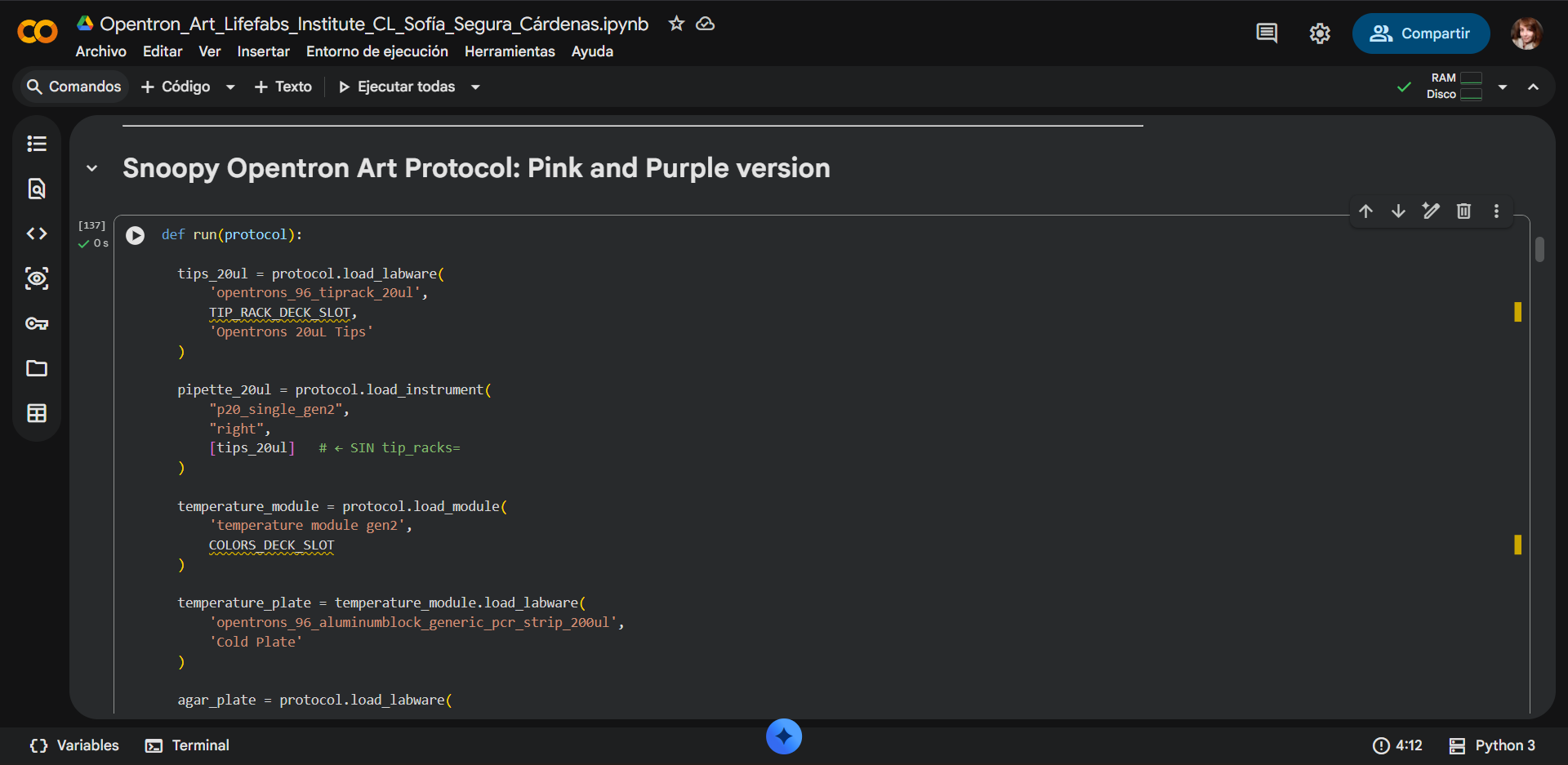1568x765 pixels.
Task: Collapse the header toolbar with chevron
Action: point(1533,87)
